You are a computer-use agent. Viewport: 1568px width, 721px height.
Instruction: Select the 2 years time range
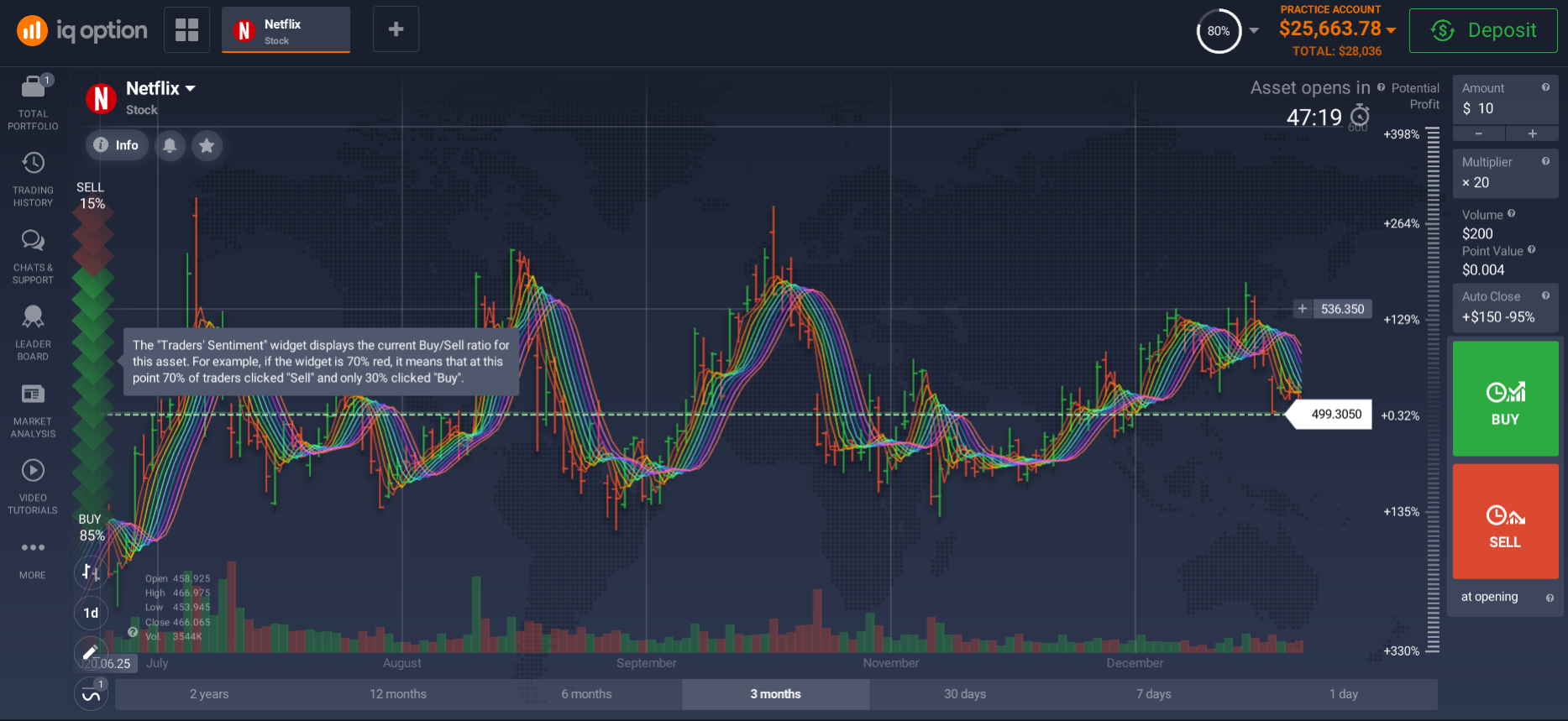click(209, 694)
